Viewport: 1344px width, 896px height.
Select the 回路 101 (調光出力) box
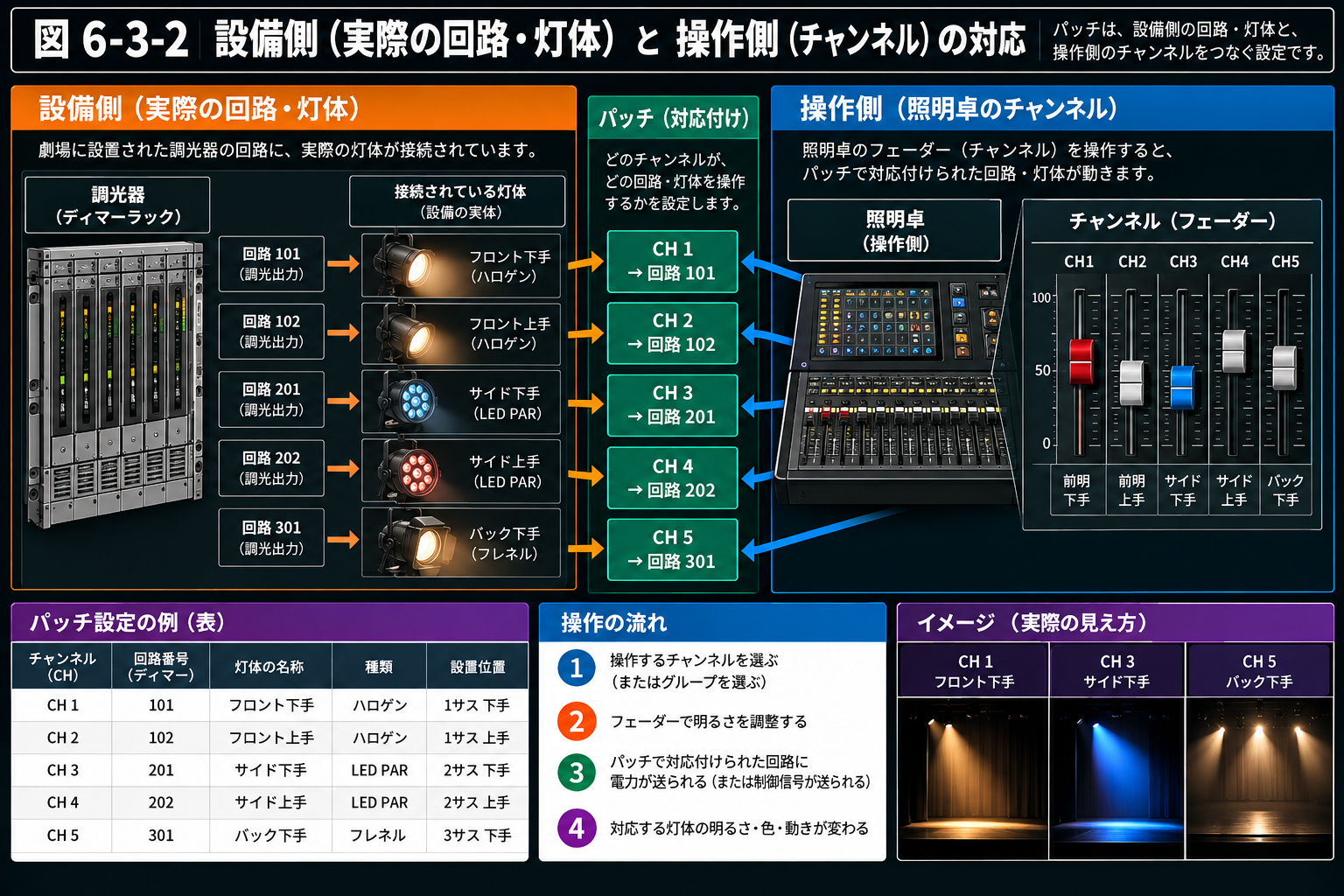coord(271,263)
